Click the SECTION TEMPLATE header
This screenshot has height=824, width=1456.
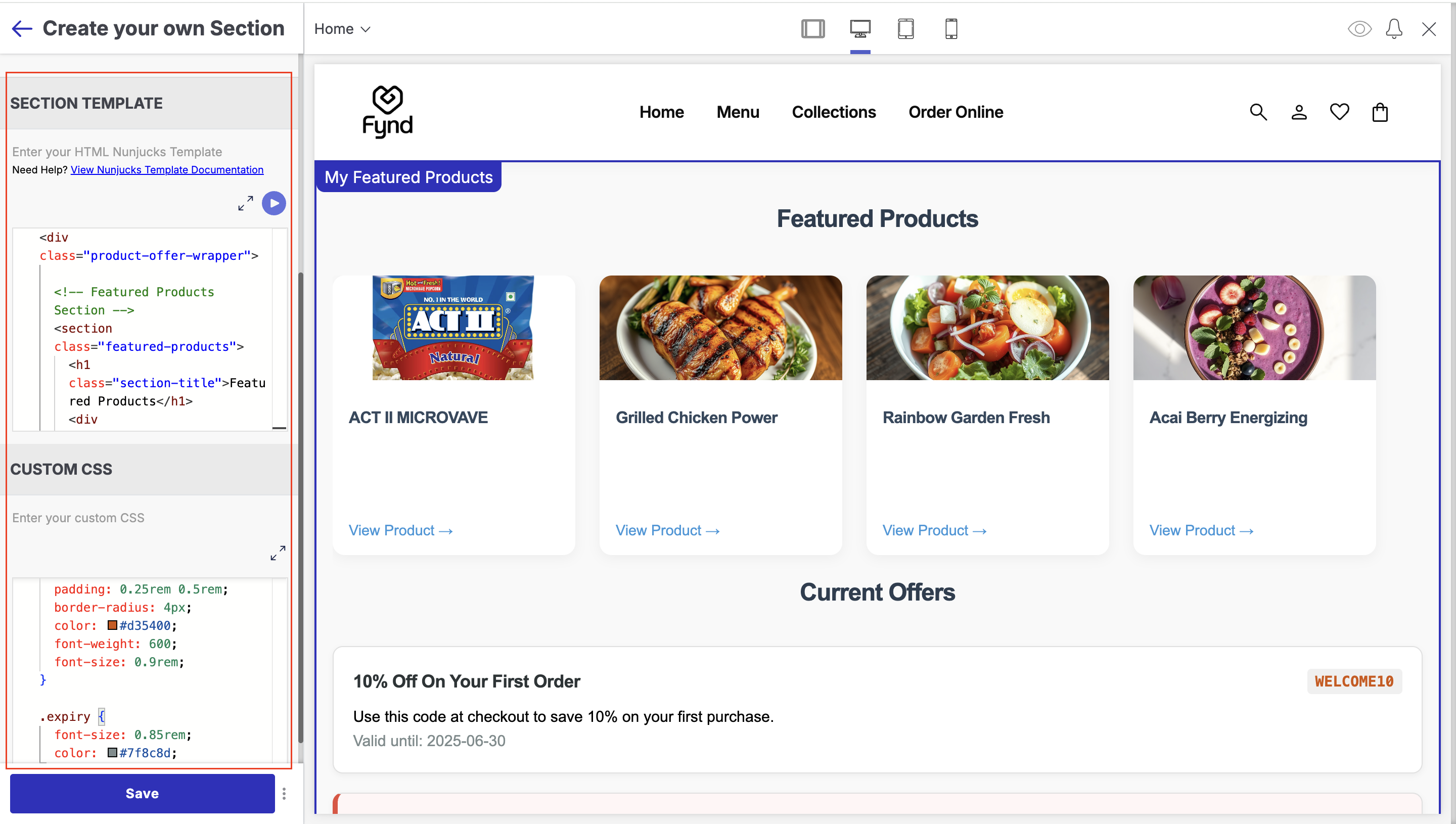148,103
